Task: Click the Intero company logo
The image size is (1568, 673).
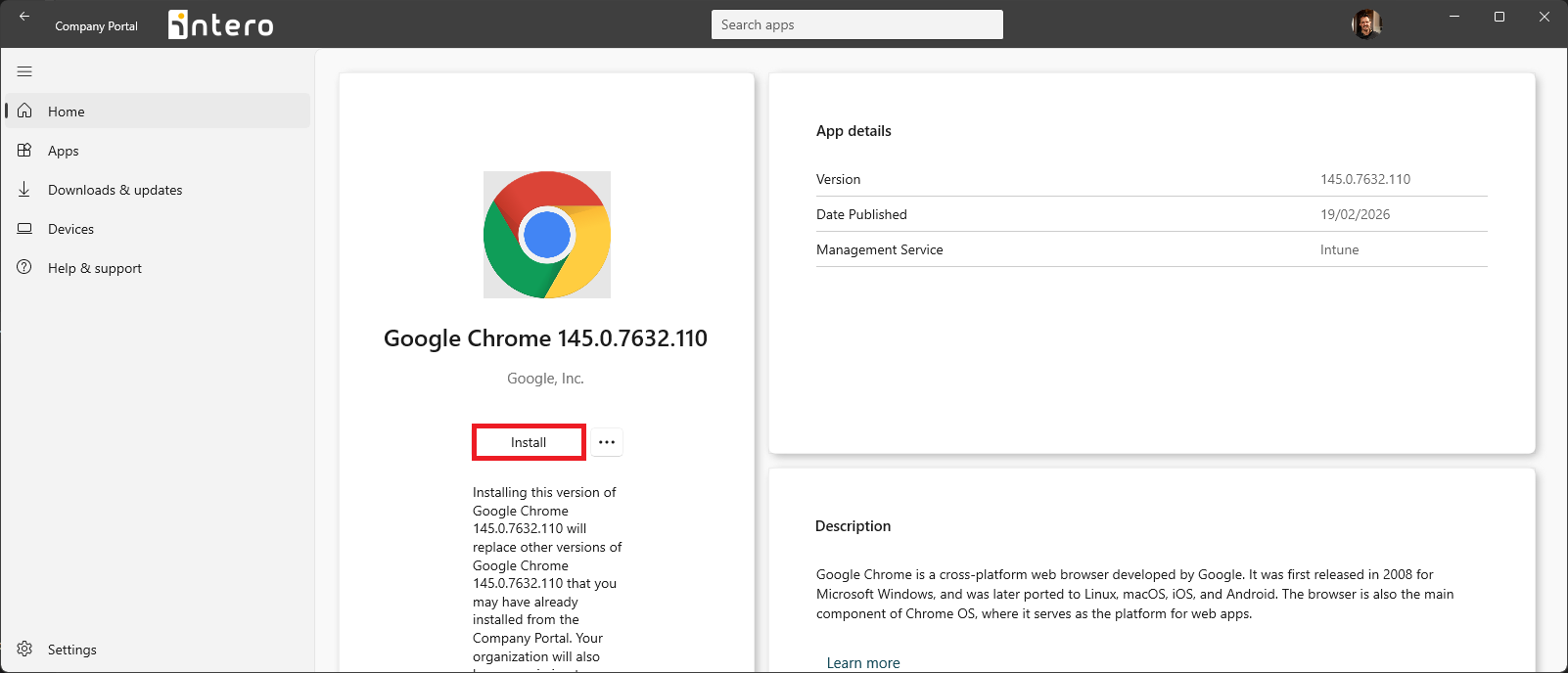Action: pyautogui.click(x=220, y=24)
